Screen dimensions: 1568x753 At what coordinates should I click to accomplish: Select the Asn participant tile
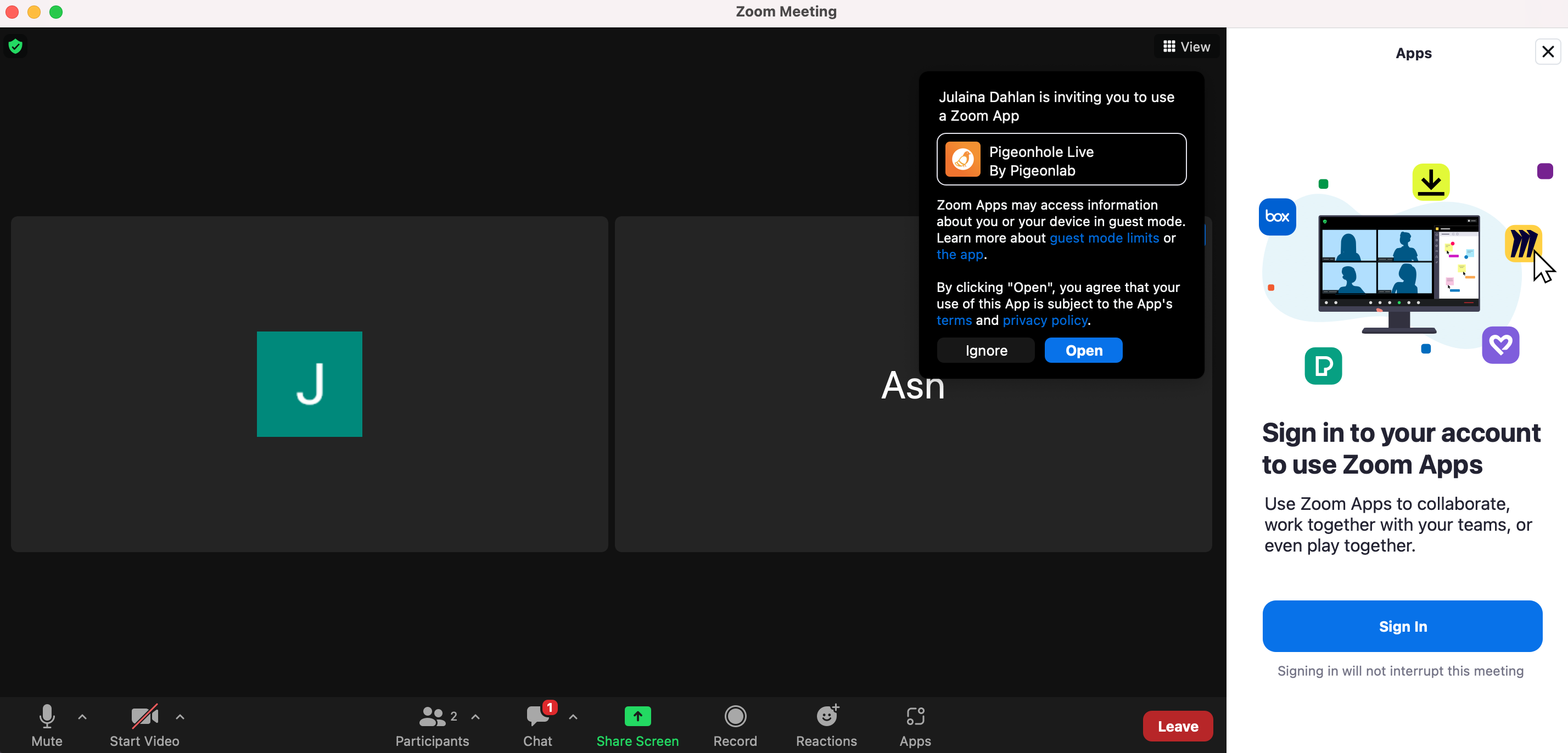[912, 385]
